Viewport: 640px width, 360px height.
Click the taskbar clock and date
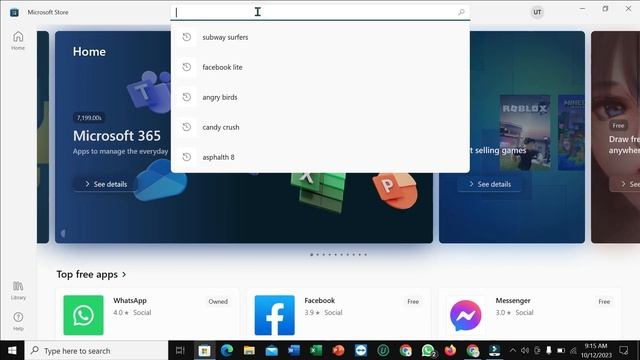point(596,351)
